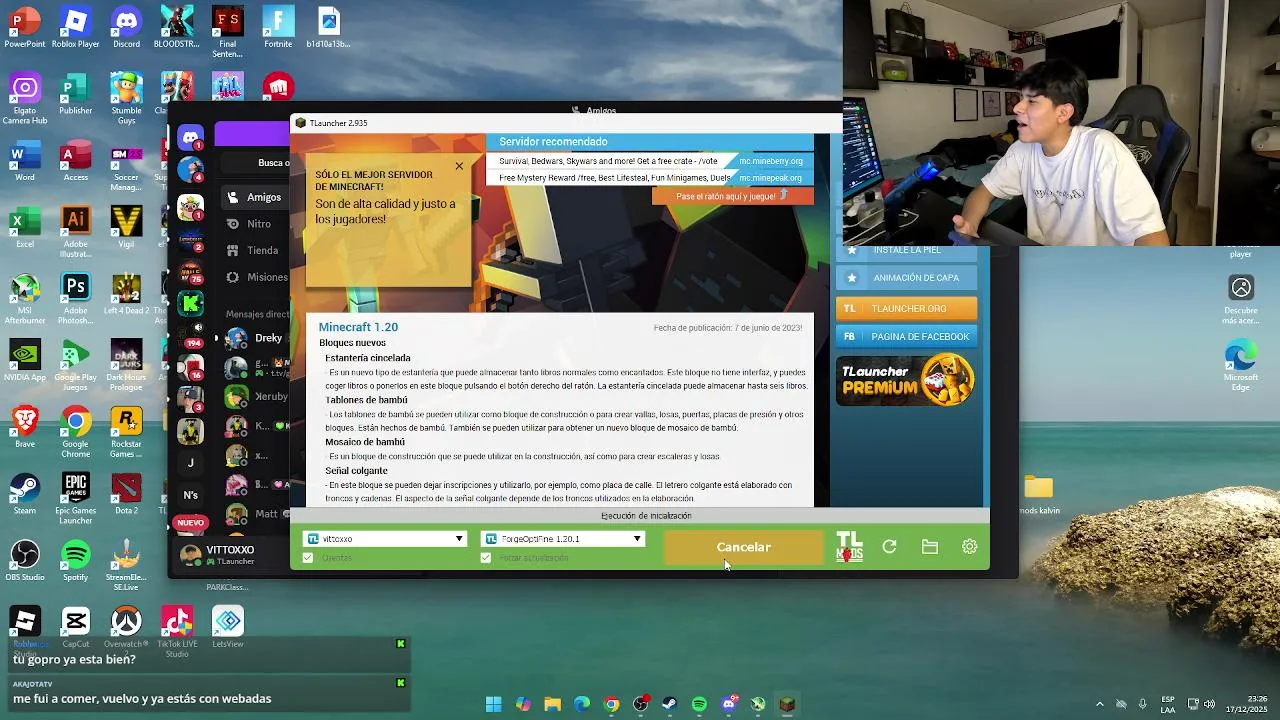Click the TLauncher refresh arrow icon
1280x720 pixels.
889,547
